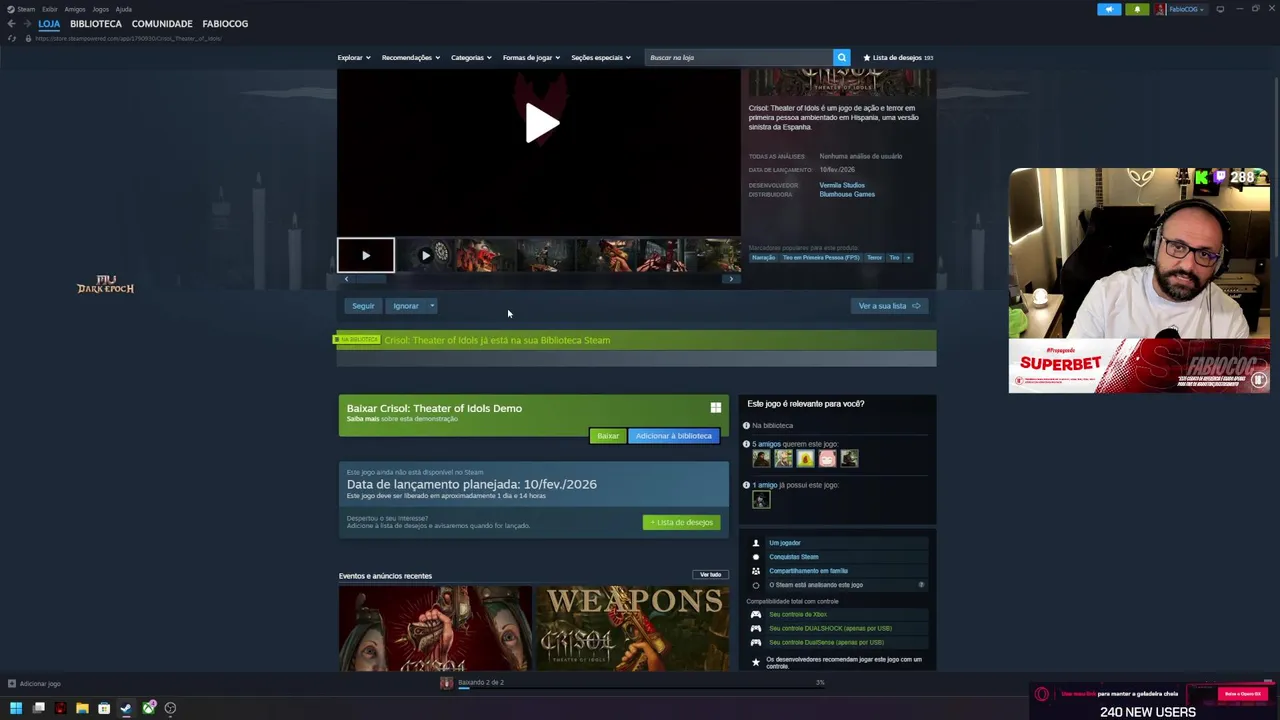Open the Ignorar dropdown arrow
Viewport: 1280px width, 720px height.
pyautogui.click(x=432, y=306)
